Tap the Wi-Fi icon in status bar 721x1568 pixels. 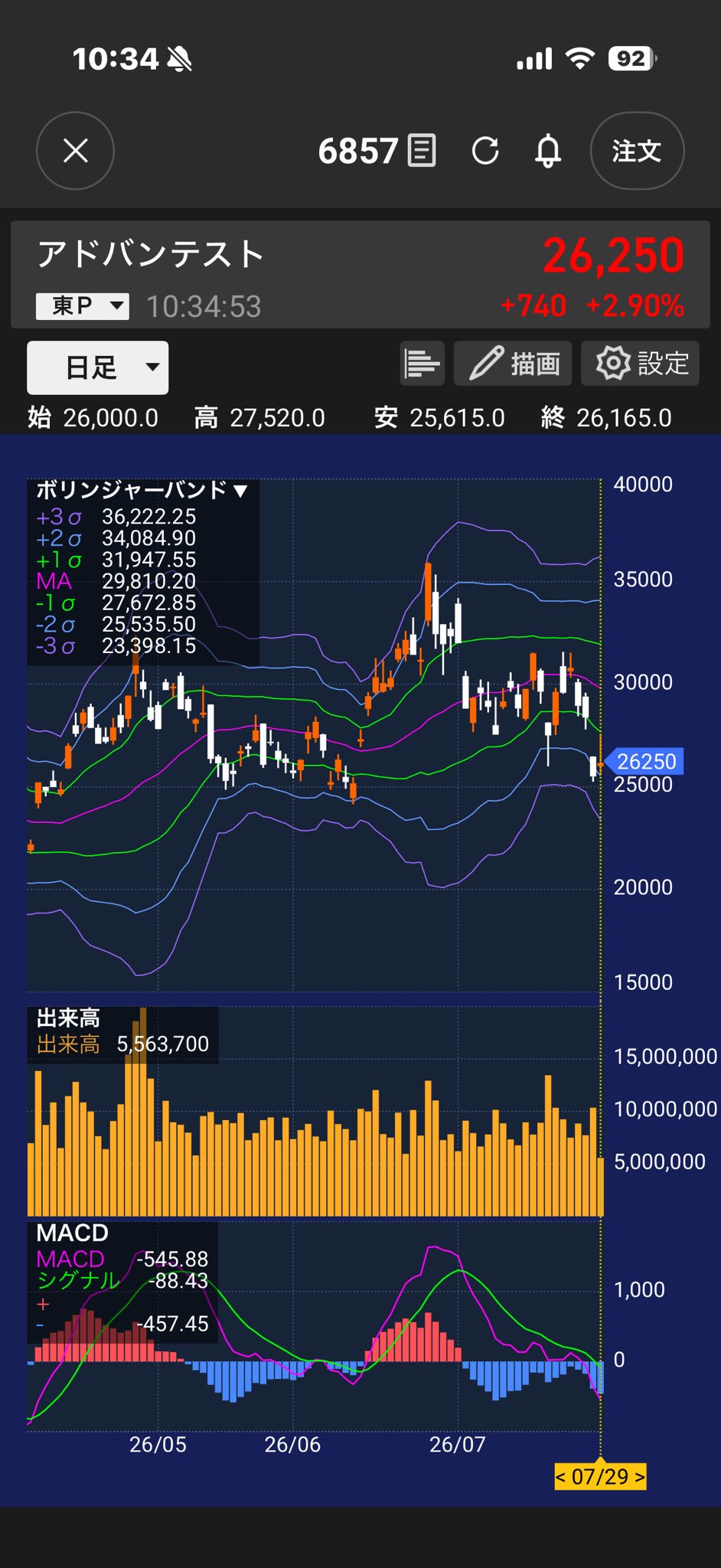click(x=580, y=59)
